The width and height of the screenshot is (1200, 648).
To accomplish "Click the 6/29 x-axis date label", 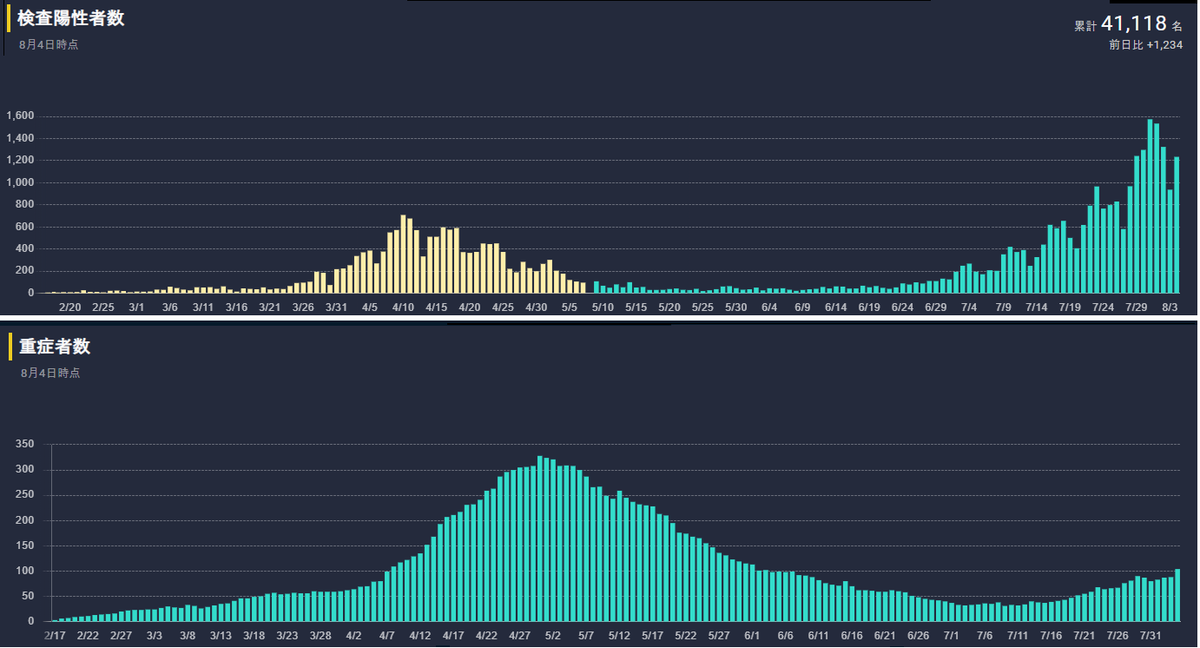I will point(936,307).
